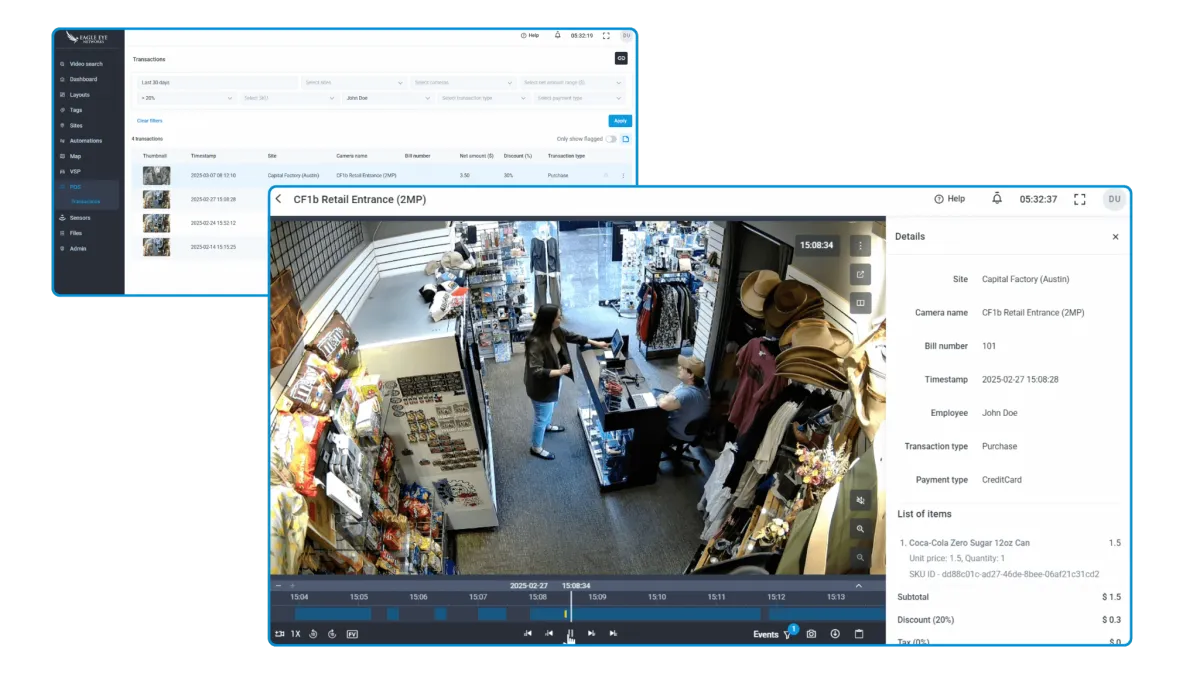Open the Select cameras dropdown
This screenshot has width=1200, height=674.
[463, 83]
